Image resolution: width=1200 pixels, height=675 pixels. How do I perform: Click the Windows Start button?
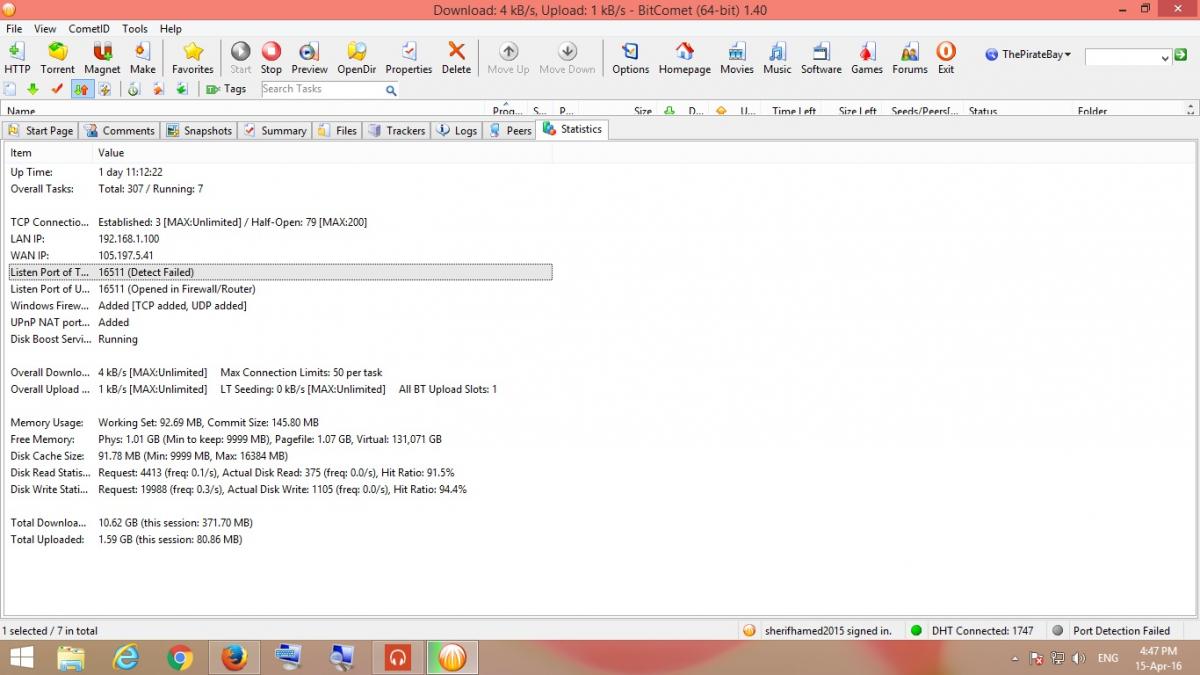21,657
